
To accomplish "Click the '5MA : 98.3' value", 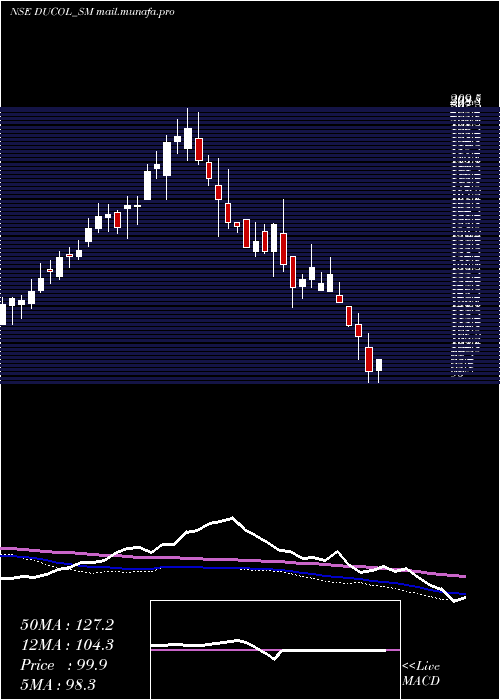I will click(x=58, y=685).
